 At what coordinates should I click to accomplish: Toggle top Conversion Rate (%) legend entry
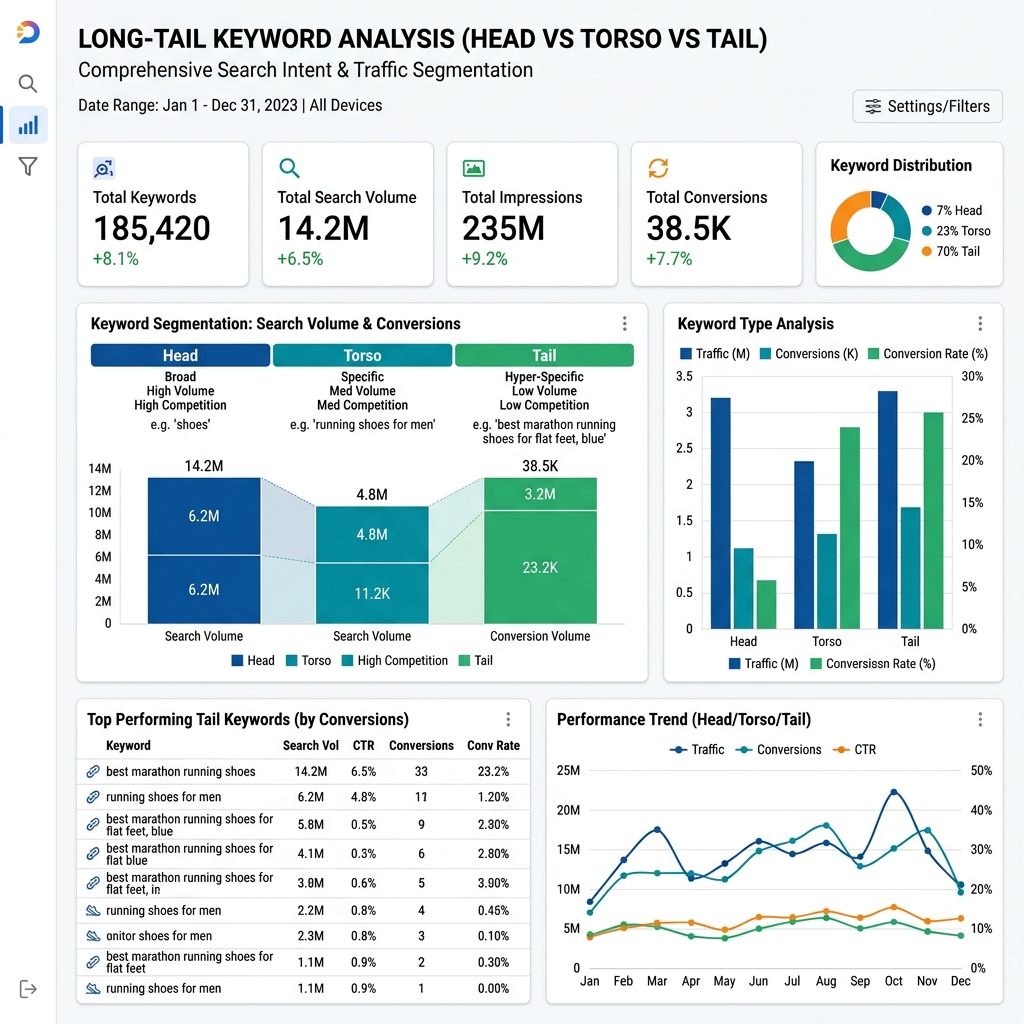[928, 354]
